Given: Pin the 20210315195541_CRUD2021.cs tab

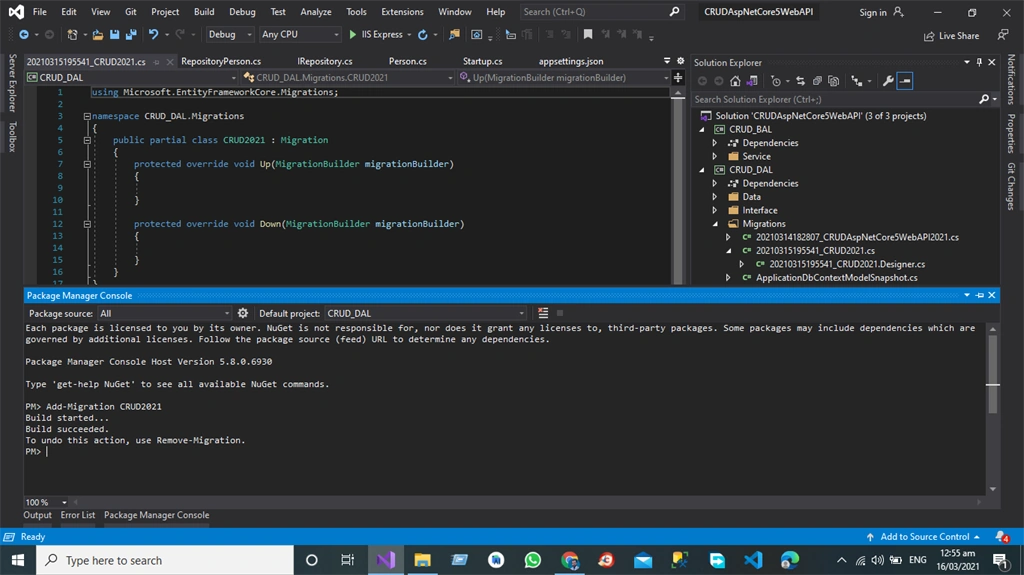Looking at the screenshot, I should [x=156, y=62].
